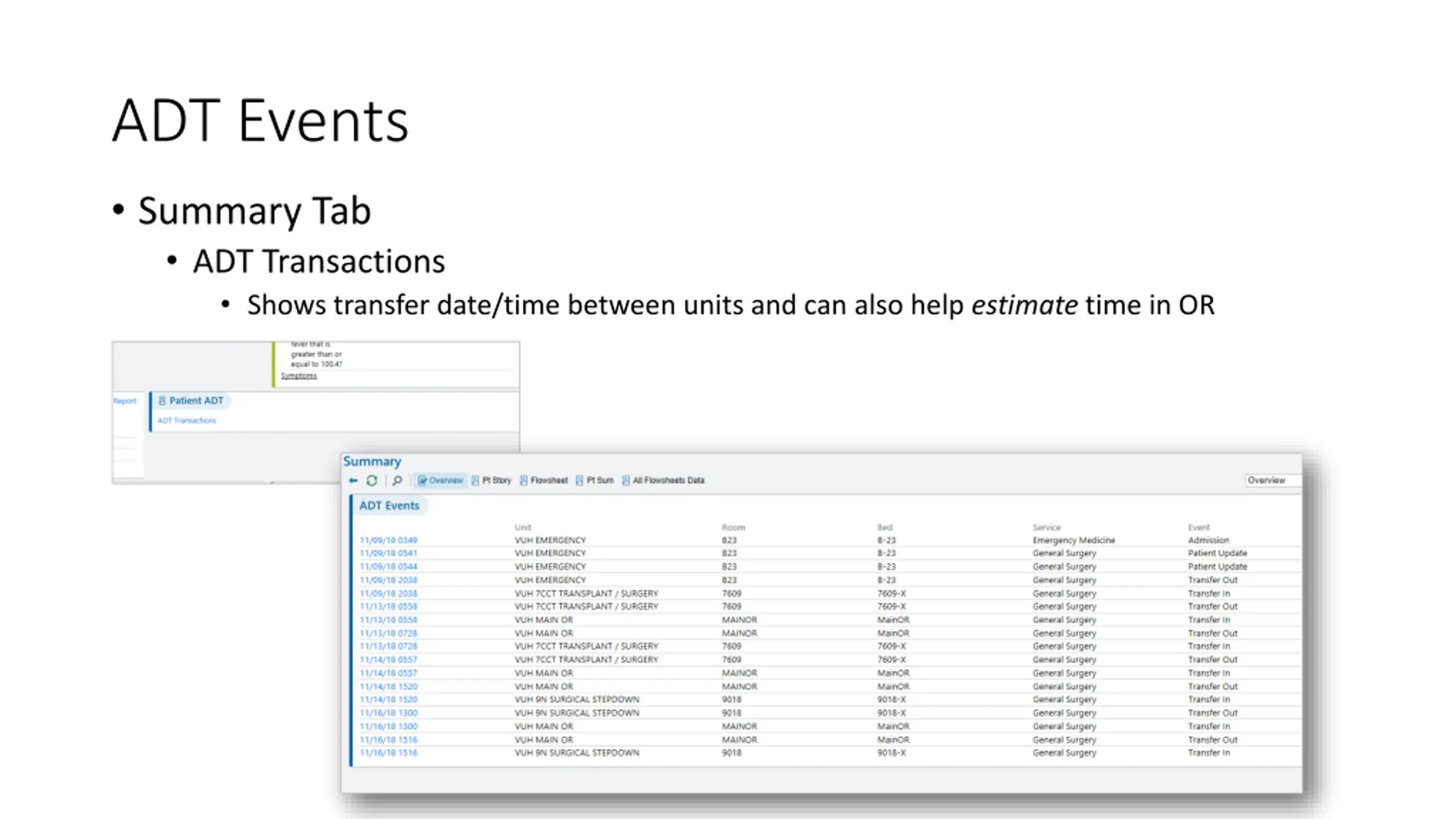Click the Patient ADT section icon
This screenshot has height=819, width=1456.
click(162, 400)
